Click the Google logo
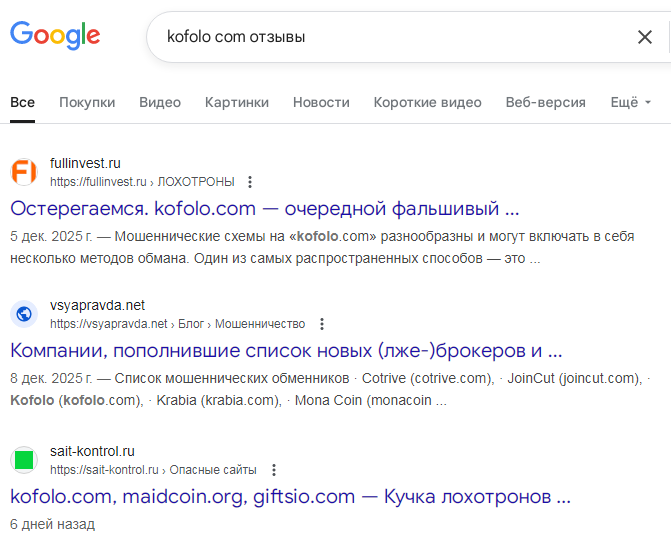 click(55, 36)
